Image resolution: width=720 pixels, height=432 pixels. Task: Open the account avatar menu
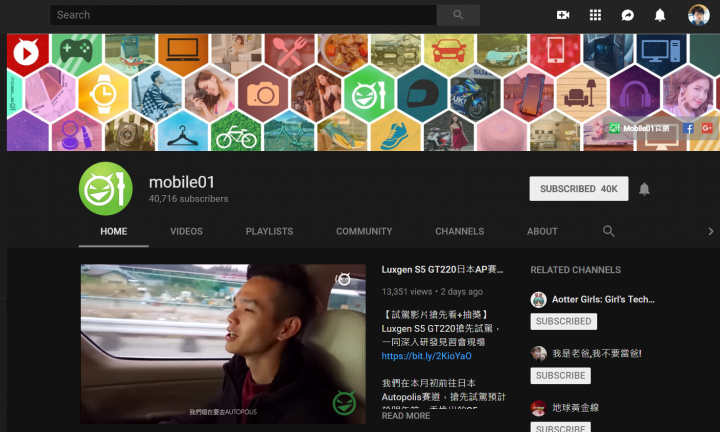(x=698, y=15)
